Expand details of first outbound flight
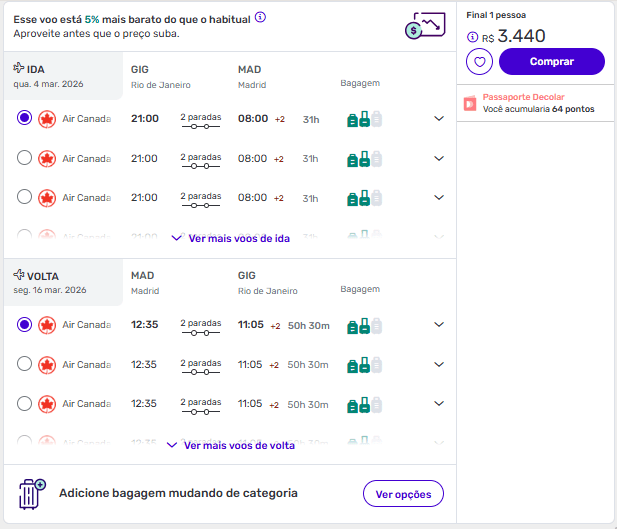The width and height of the screenshot is (617, 529). (x=438, y=119)
